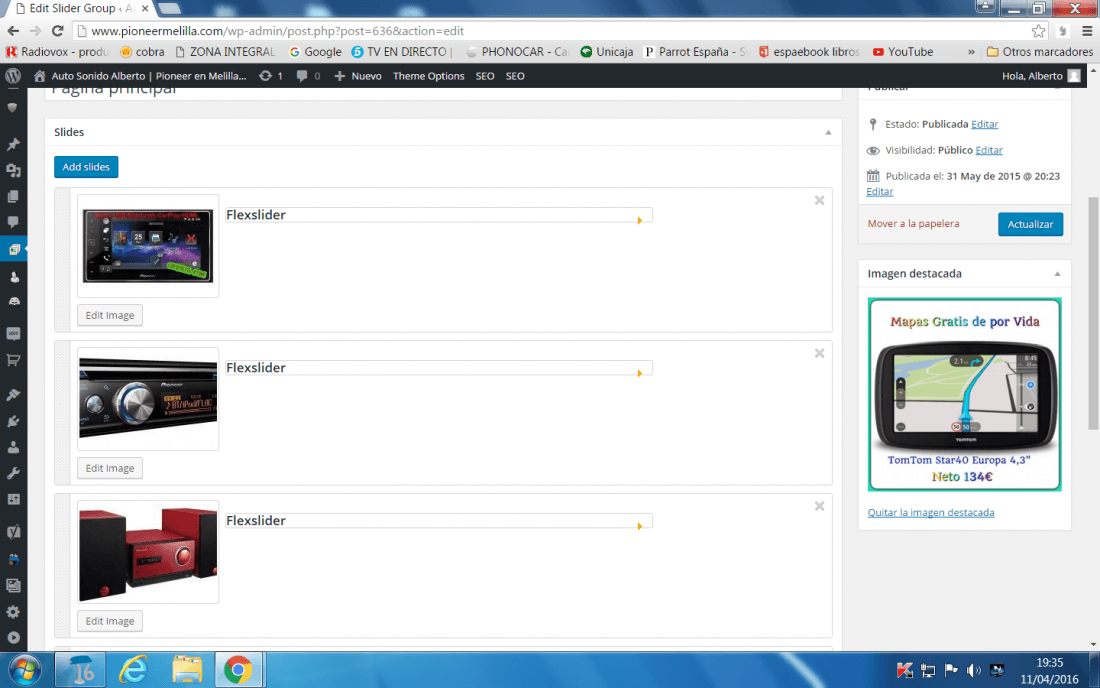The width and height of the screenshot is (1100, 688).
Task: Show more bookmarks with the chevron
Action: click(972, 52)
